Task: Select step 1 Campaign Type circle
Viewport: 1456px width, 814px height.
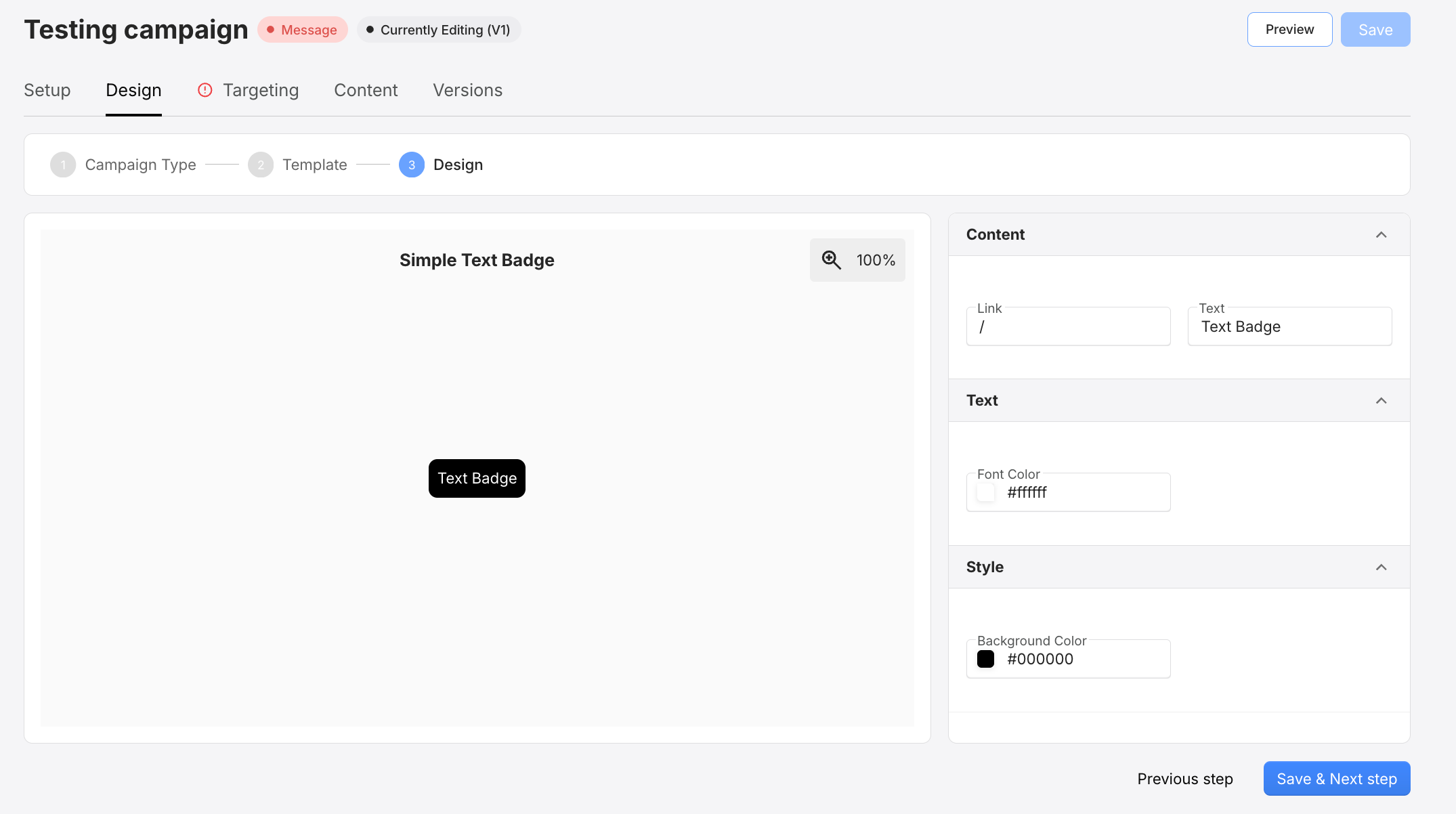Action: 62,165
